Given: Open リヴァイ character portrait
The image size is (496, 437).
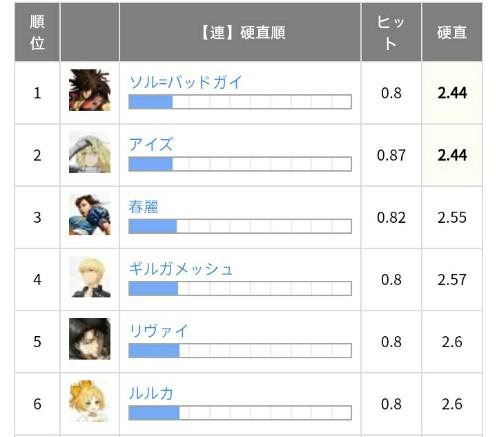Looking at the screenshot, I should [x=90, y=339].
